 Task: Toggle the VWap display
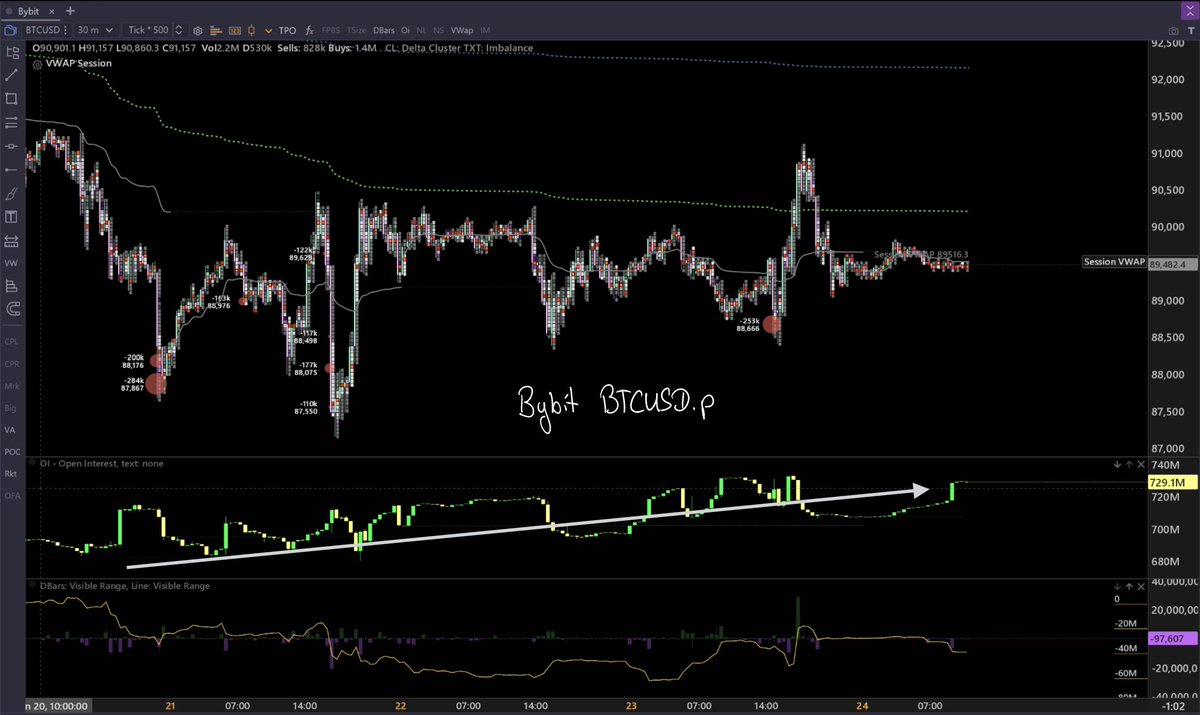click(x=462, y=30)
